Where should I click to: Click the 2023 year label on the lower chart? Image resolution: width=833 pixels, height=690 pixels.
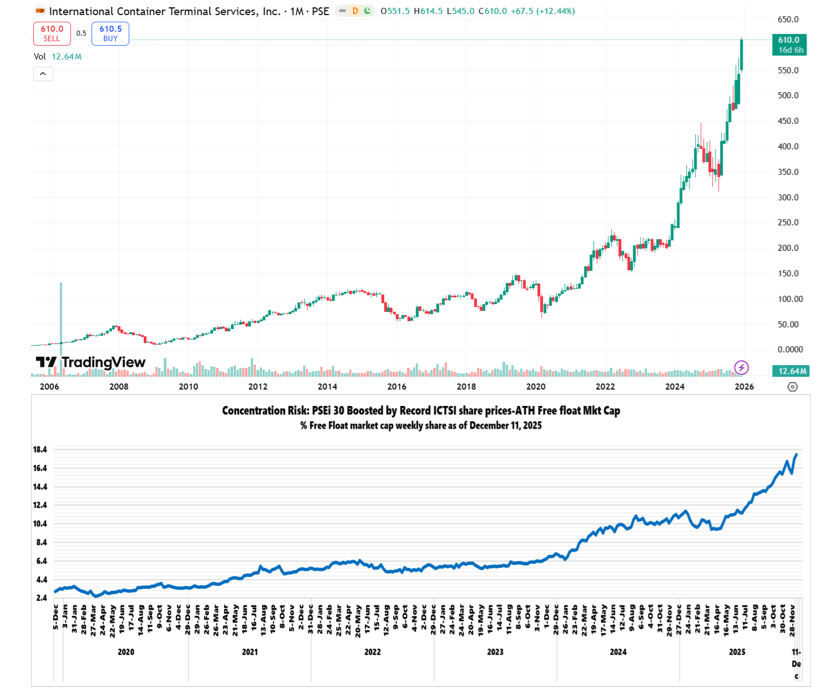[495, 652]
